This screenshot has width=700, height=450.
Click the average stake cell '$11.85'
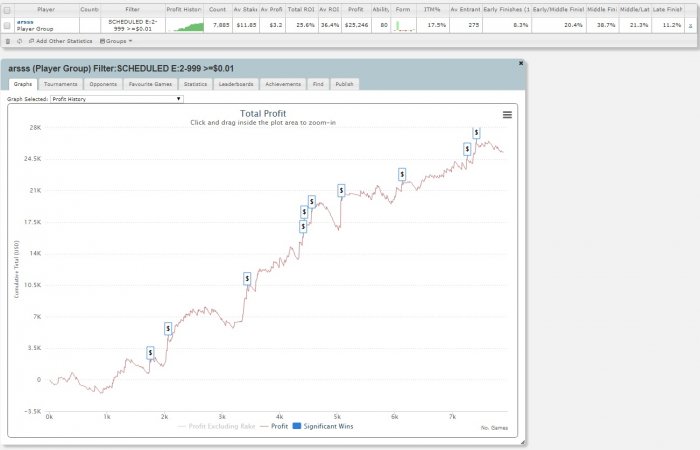[246, 25]
